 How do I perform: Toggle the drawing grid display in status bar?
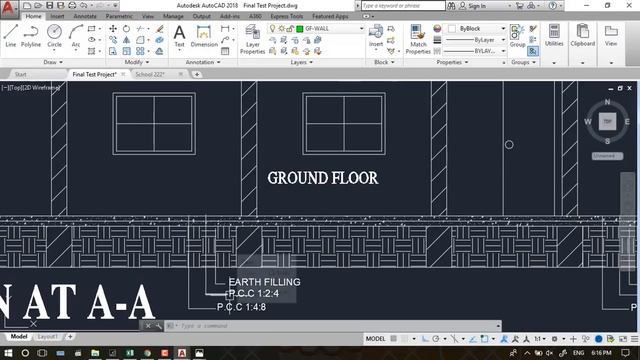tap(393, 339)
